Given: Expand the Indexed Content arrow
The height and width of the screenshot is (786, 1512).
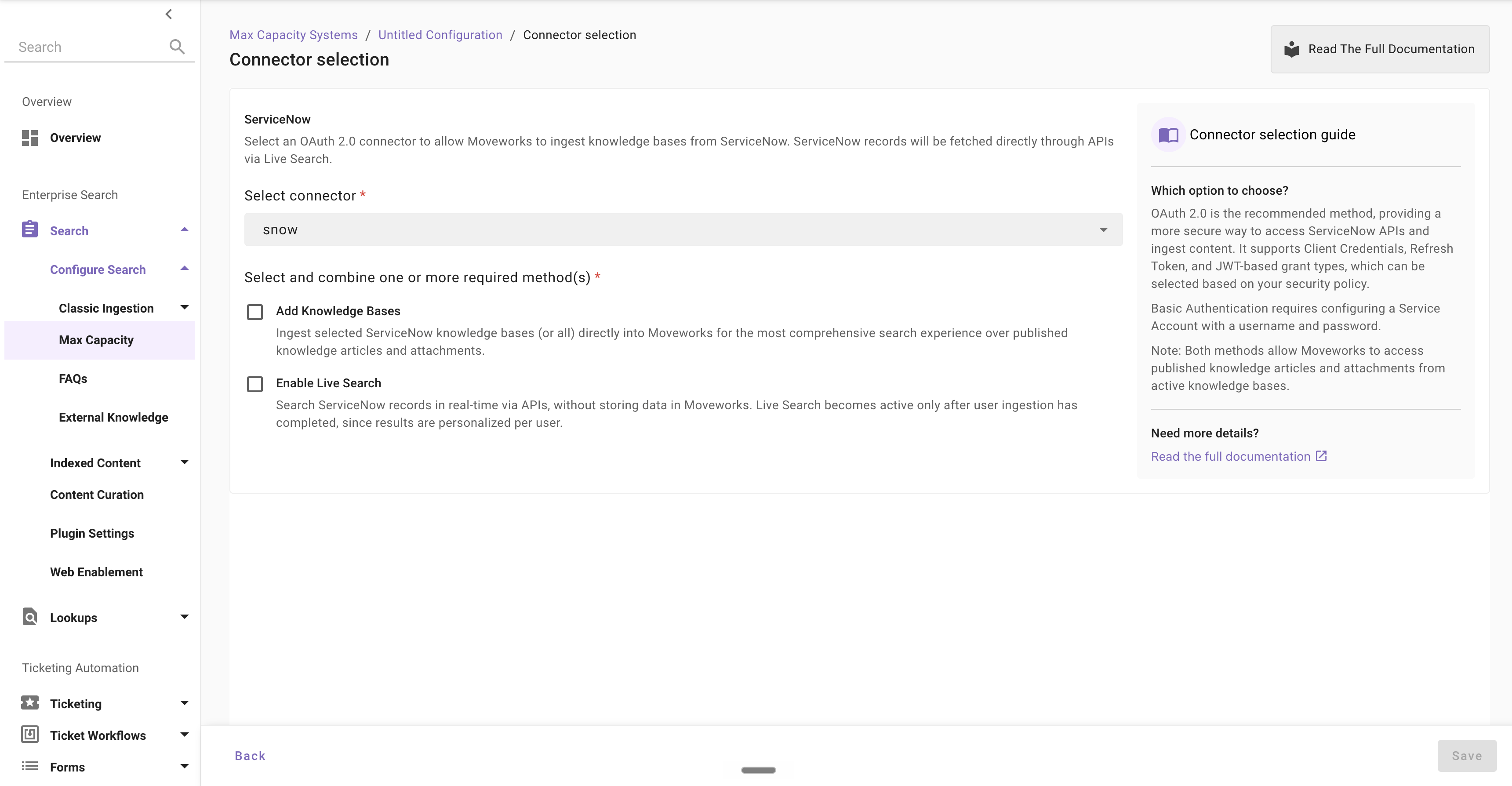Looking at the screenshot, I should pyautogui.click(x=184, y=462).
